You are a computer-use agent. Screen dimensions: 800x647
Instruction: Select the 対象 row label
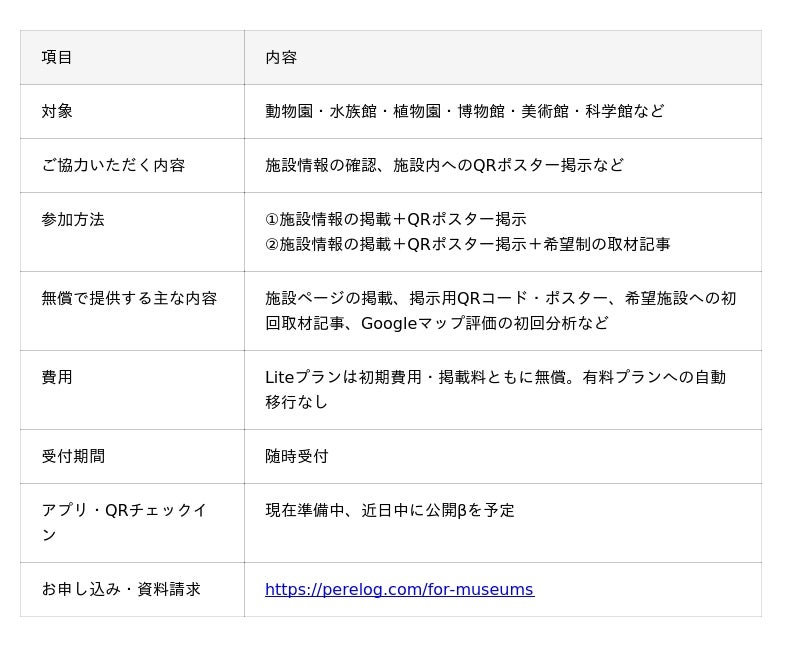(57, 111)
